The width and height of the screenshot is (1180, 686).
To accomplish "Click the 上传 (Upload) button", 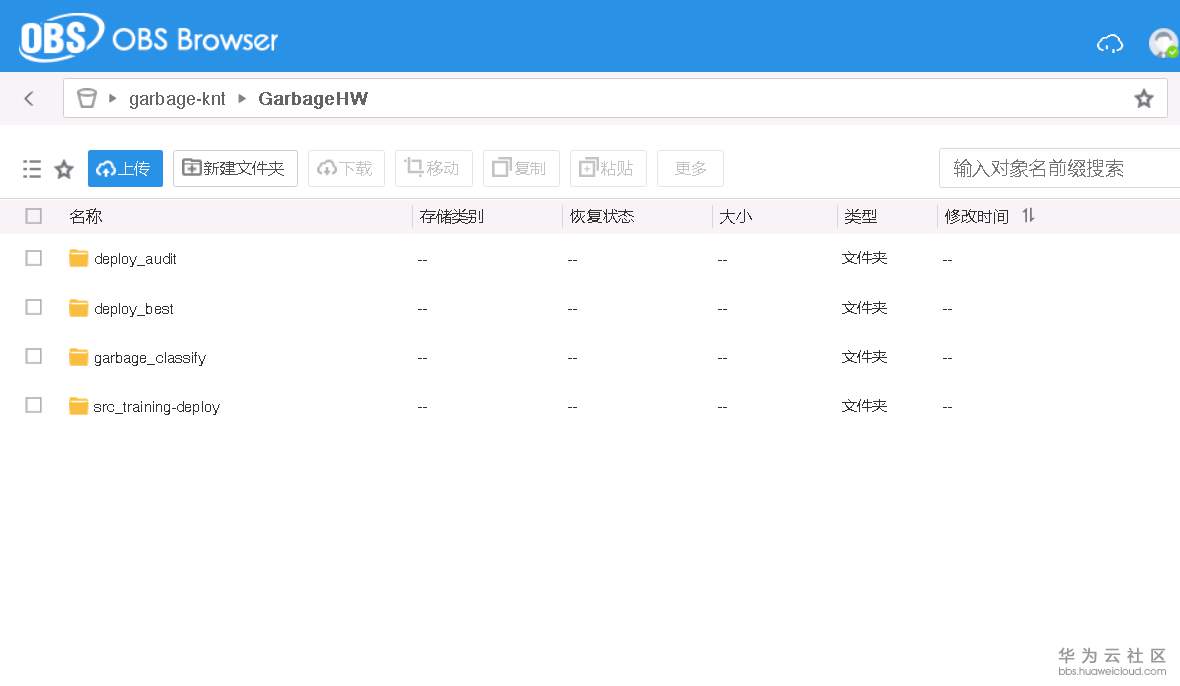I will click(125, 168).
